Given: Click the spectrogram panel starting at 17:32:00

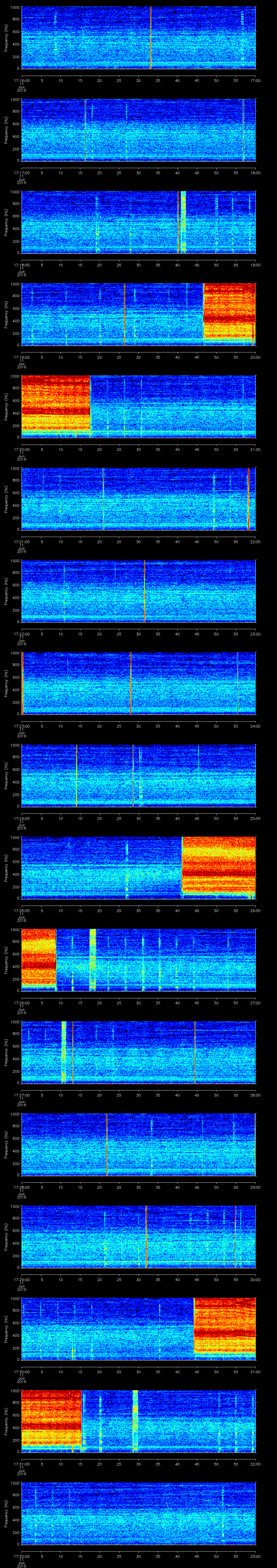Looking at the screenshot, I should pos(138,1513).
